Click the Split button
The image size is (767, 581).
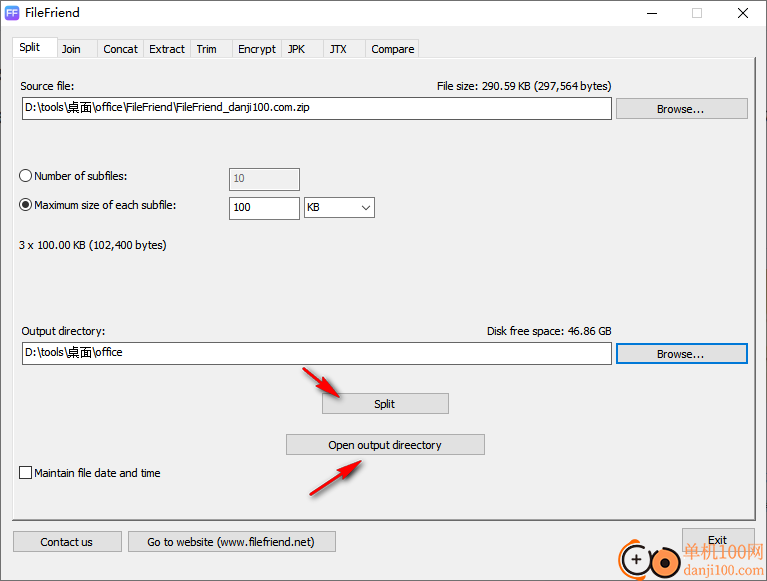click(385, 403)
